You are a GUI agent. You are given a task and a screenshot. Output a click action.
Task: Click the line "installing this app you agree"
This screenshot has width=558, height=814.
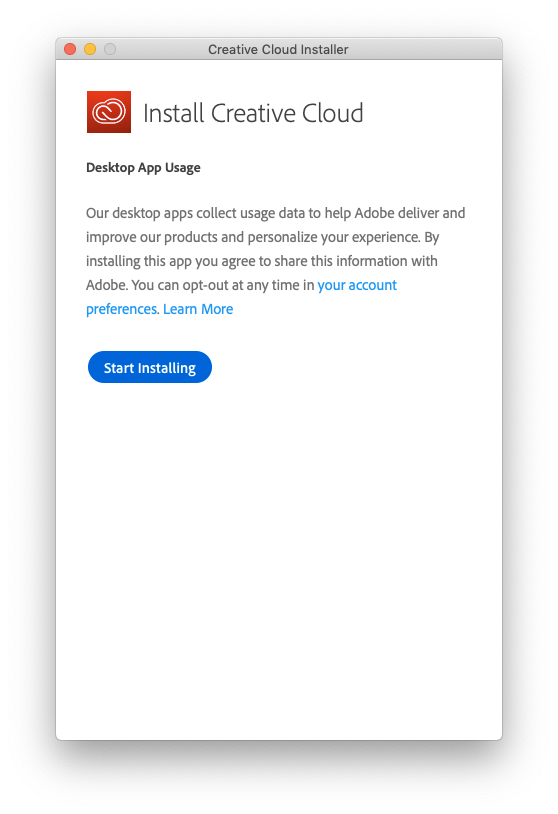point(262,261)
